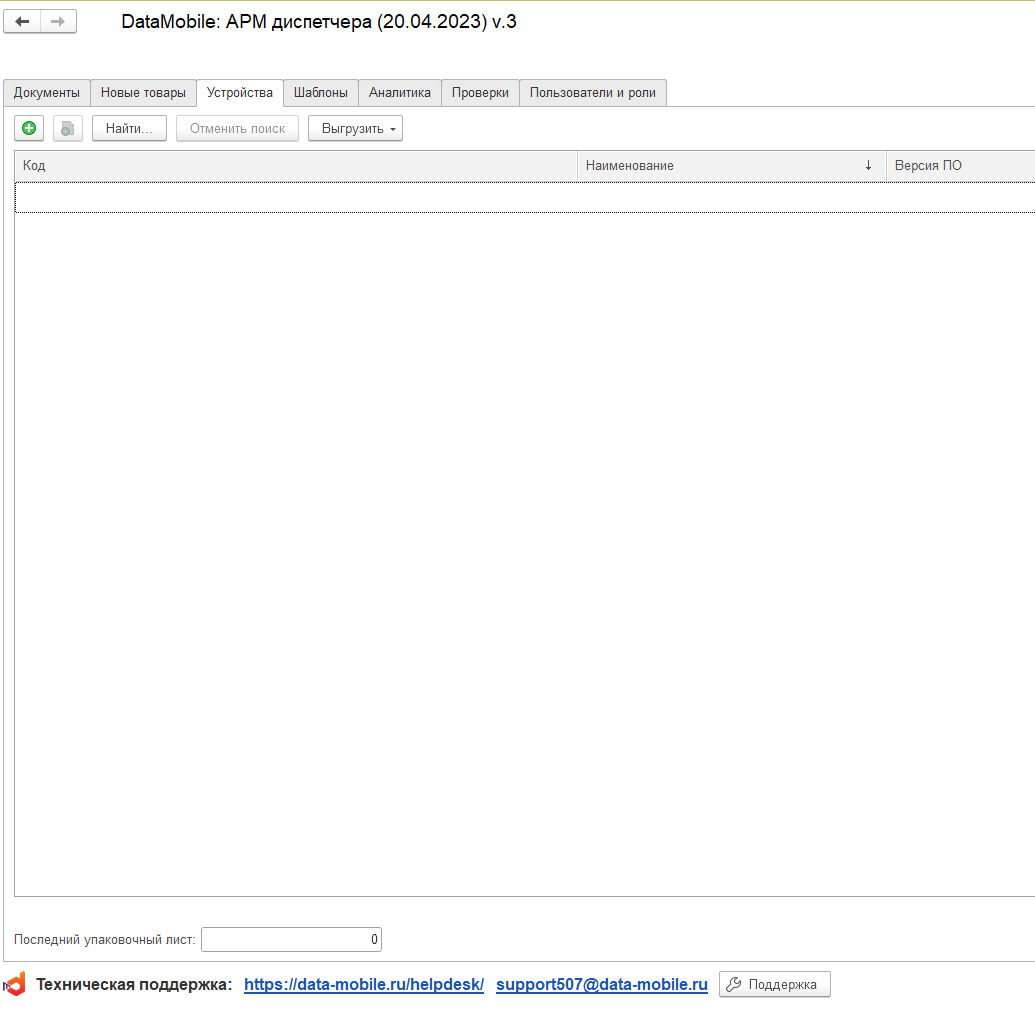Go to the Аналитика tab
Image resolution: width=1035 pixels, height=1010 pixels.
399,93
